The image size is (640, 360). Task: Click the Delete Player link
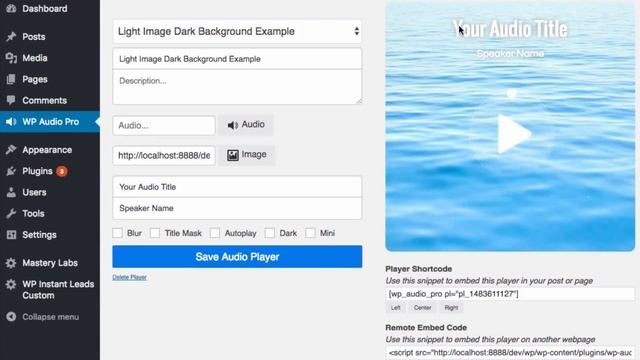(129, 277)
